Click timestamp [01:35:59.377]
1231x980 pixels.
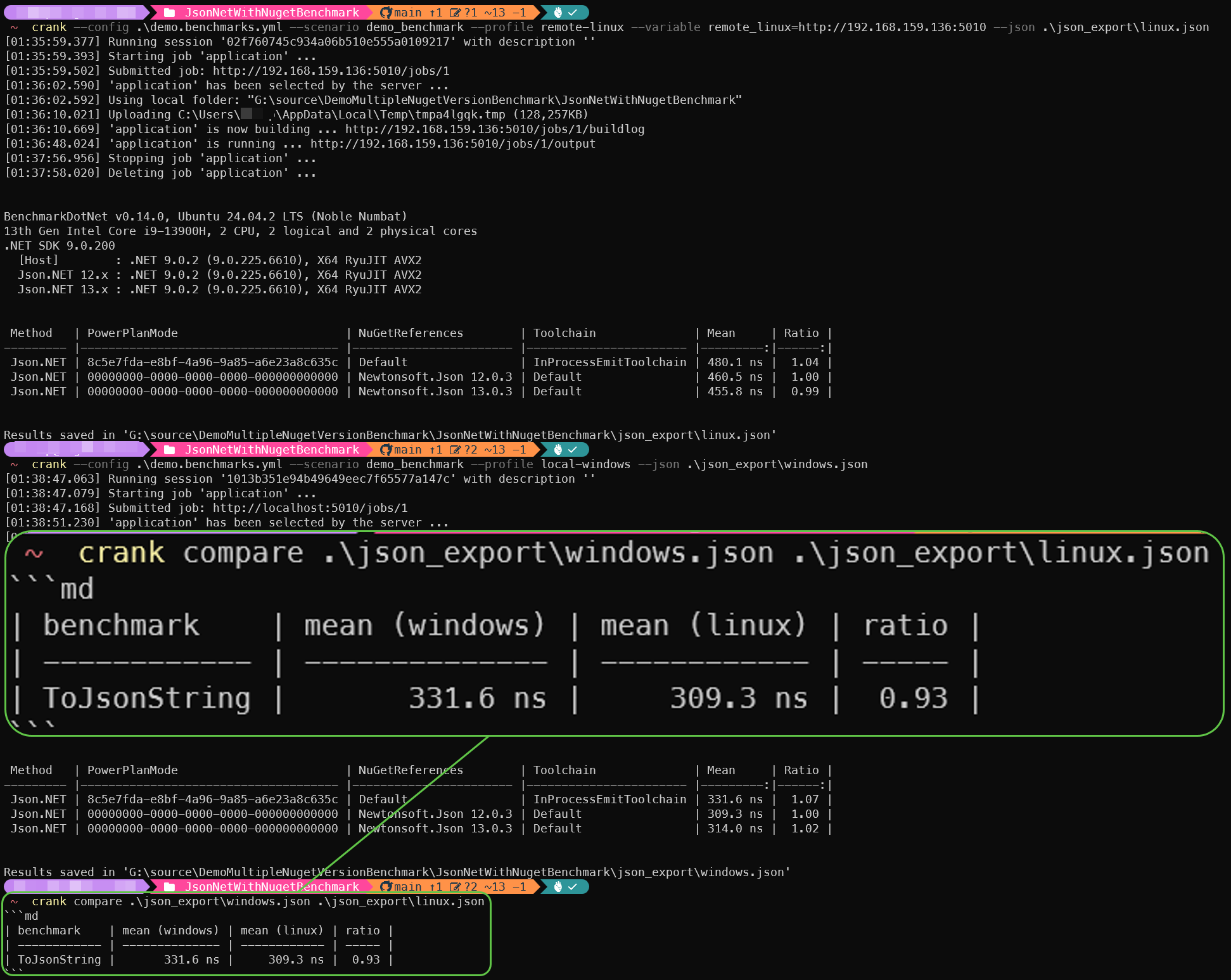coord(53,42)
